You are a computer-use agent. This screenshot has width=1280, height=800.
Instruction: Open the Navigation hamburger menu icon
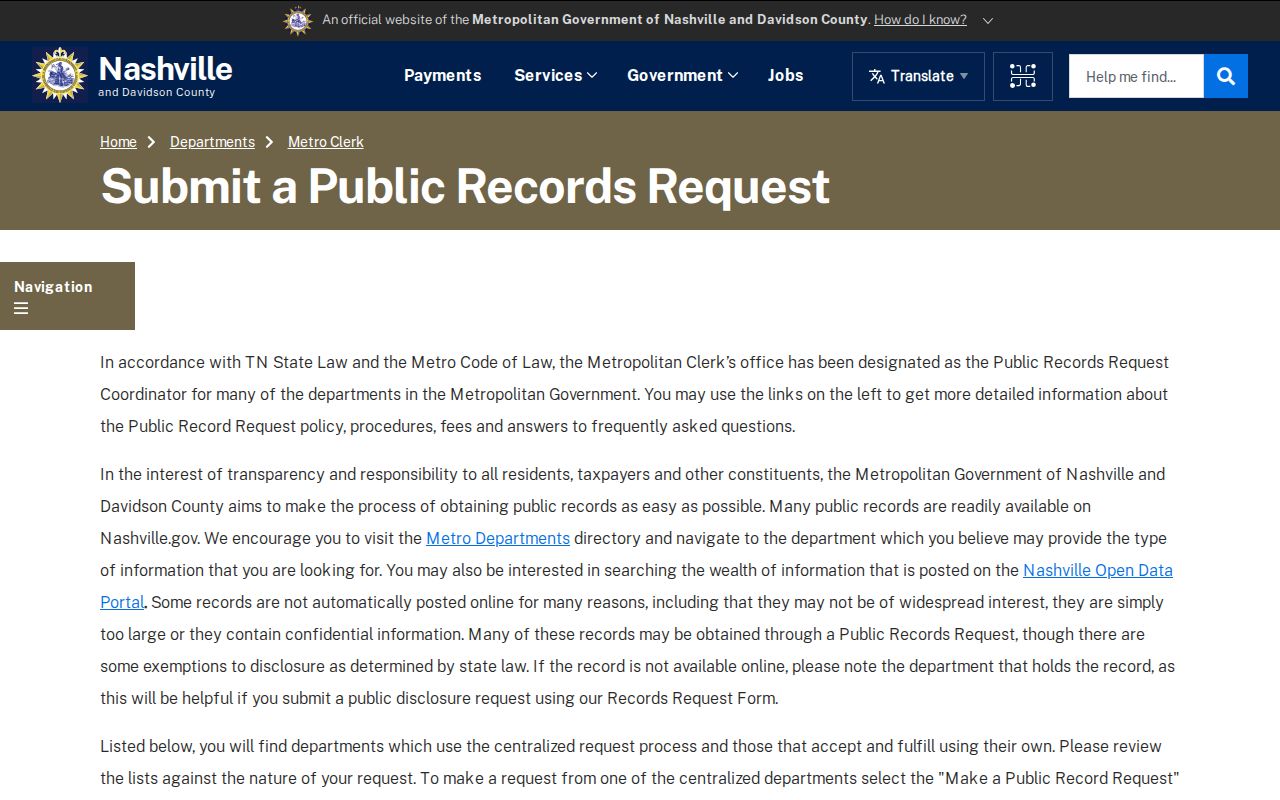[21, 308]
